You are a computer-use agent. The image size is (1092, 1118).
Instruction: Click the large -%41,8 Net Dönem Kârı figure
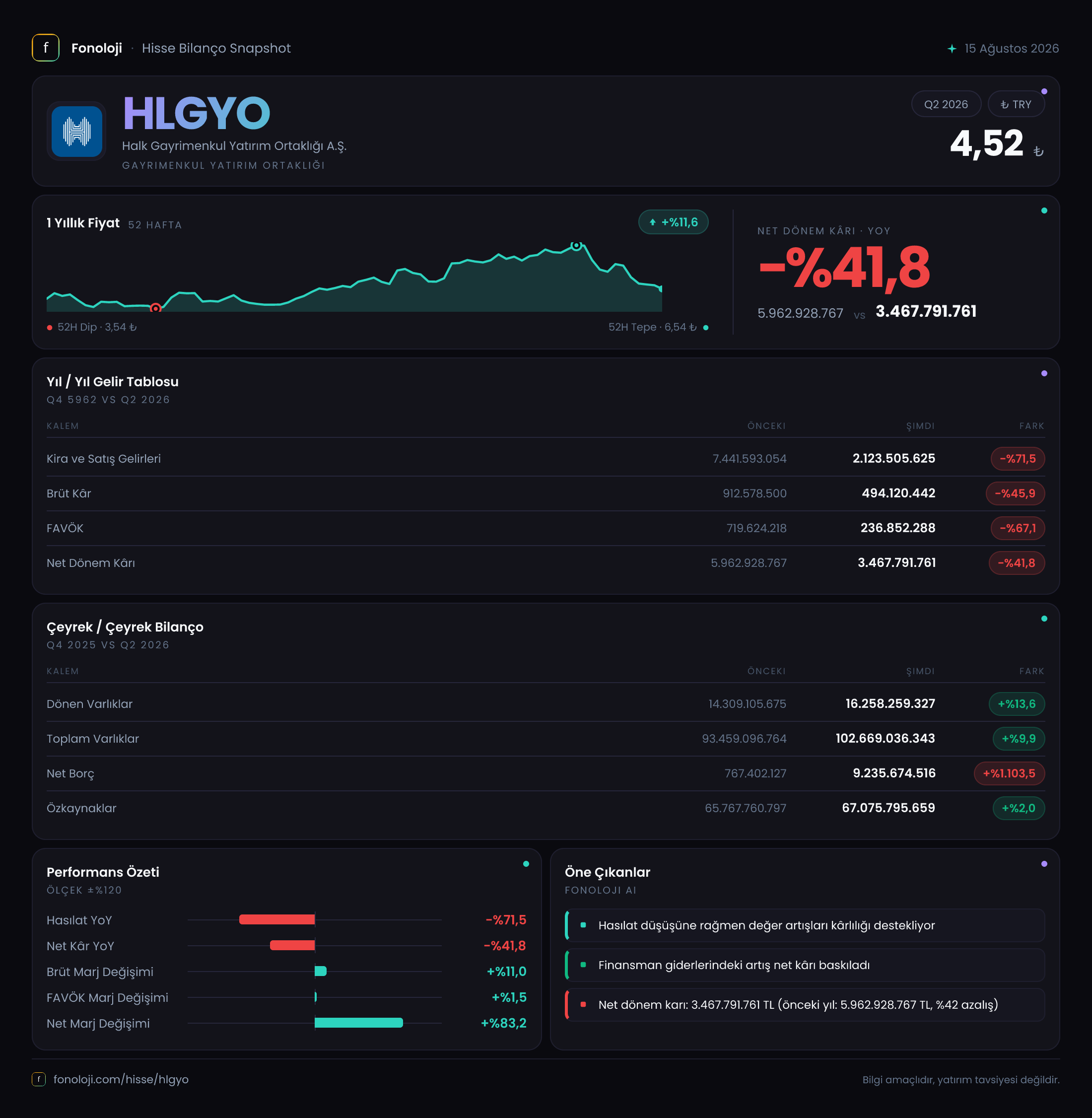[844, 268]
